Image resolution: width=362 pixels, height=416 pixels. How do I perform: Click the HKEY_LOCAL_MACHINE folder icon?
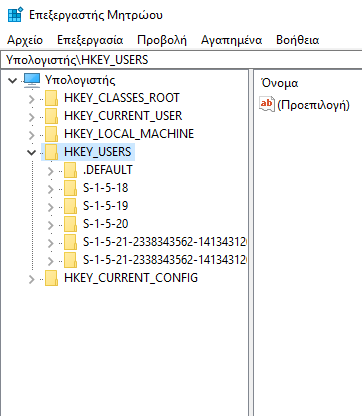pos(52,134)
